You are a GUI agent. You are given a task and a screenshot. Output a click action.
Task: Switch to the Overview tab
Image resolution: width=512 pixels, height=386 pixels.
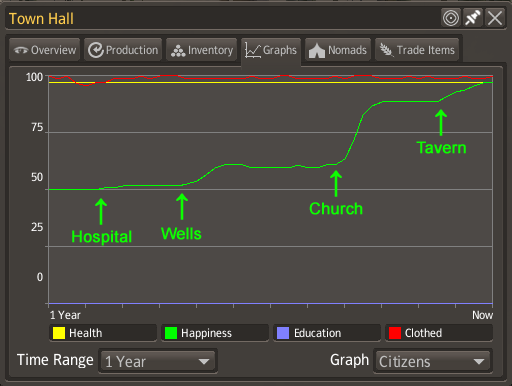pyautogui.click(x=45, y=50)
